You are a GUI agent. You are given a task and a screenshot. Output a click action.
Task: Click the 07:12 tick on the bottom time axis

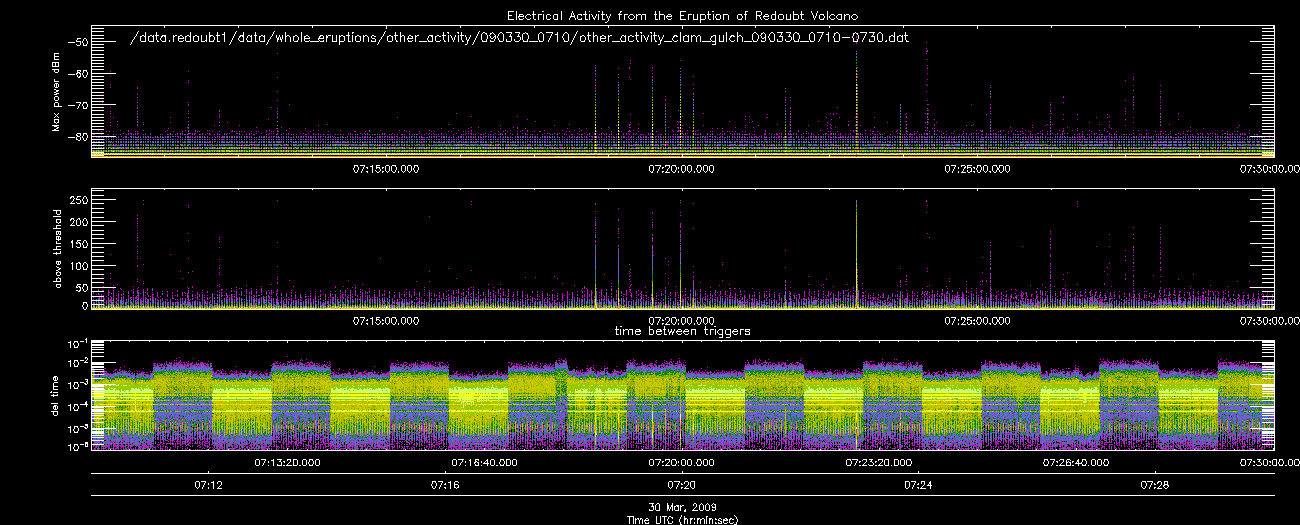click(x=208, y=485)
